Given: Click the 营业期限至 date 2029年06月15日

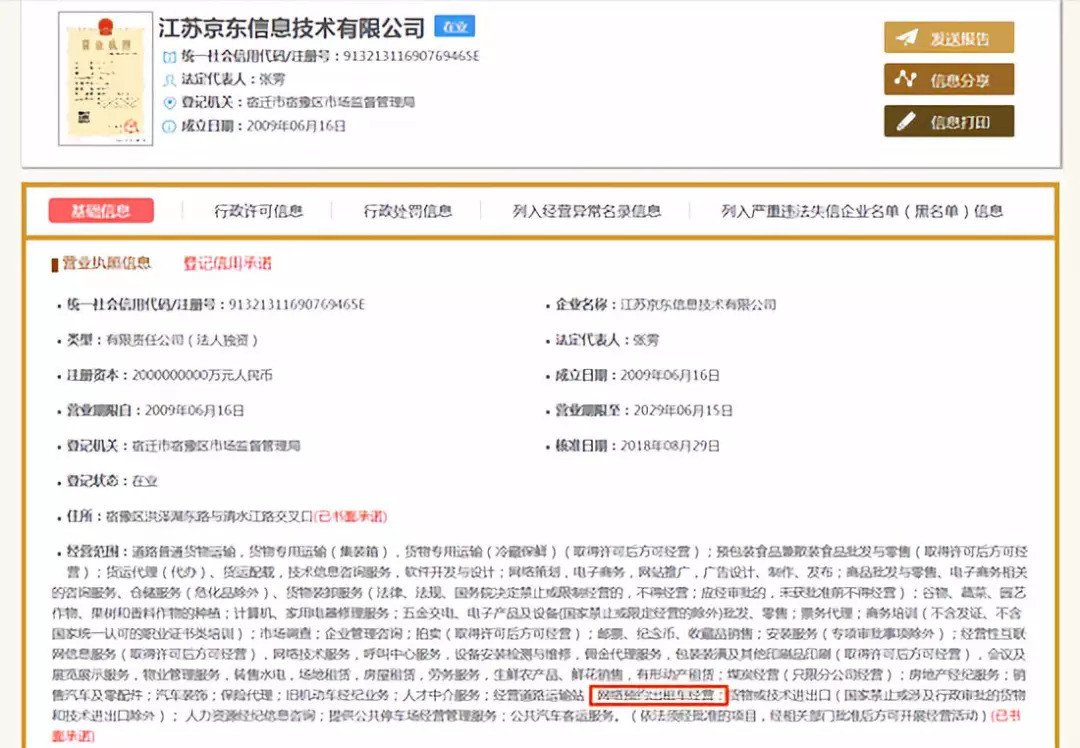Looking at the screenshot, I should [683, 411].
